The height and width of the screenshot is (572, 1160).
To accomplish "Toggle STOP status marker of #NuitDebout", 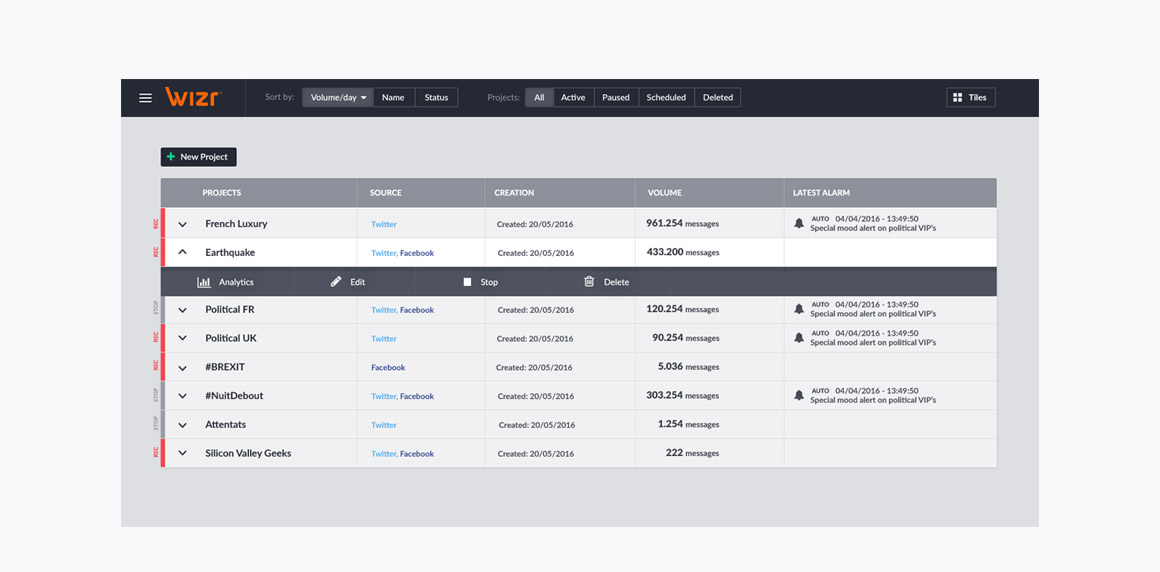I will pos(157,395).
